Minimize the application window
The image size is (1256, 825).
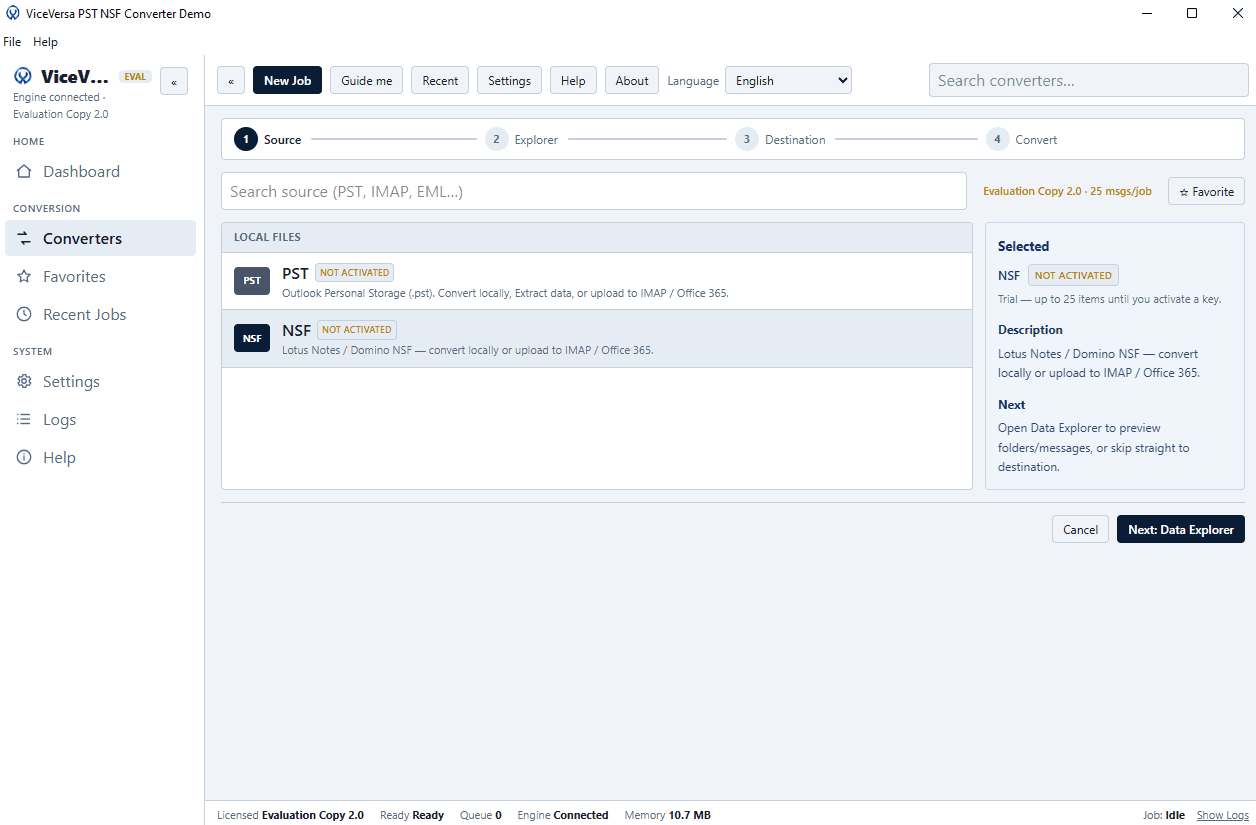[x=1146, y=14]
